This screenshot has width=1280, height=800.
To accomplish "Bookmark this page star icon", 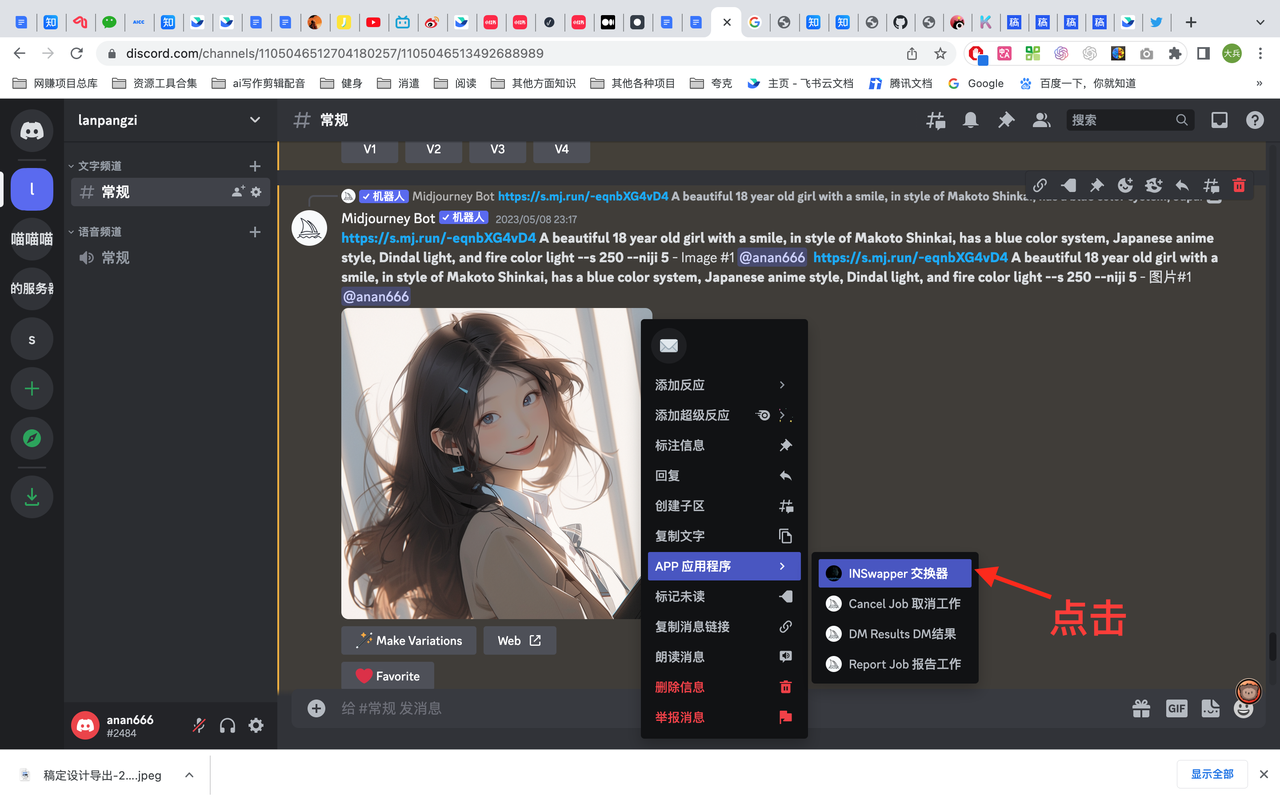I will click(x=940, y=53).
